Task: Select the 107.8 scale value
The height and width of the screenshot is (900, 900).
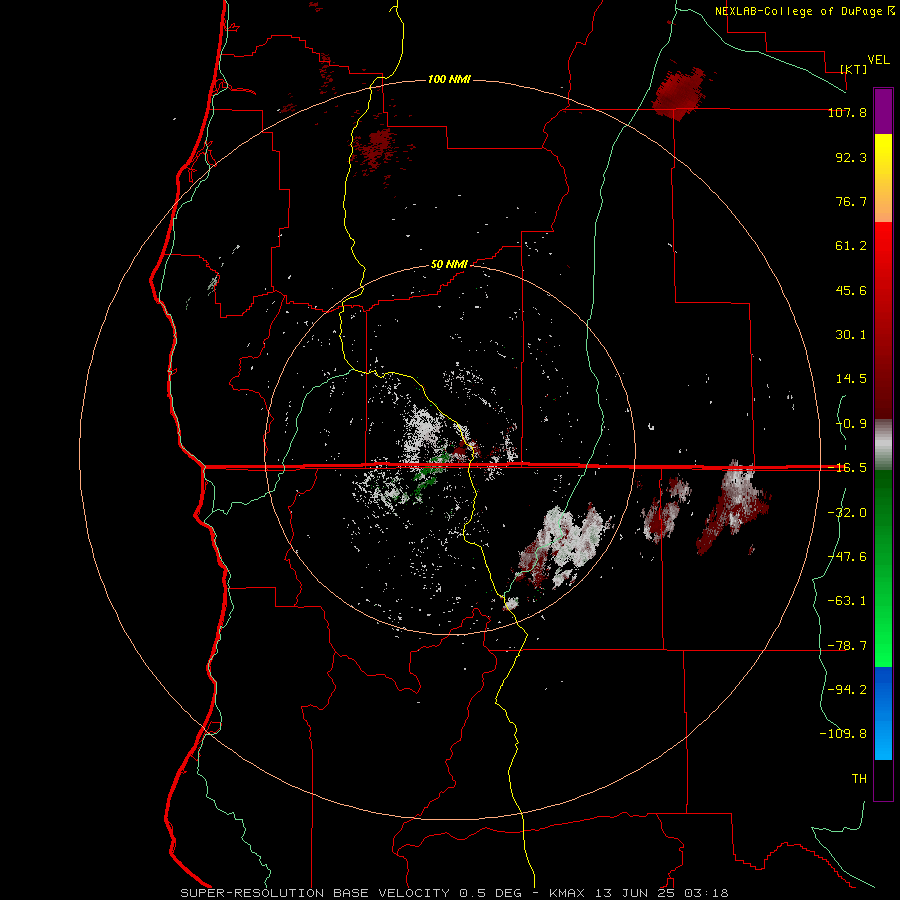Action: 847,112
